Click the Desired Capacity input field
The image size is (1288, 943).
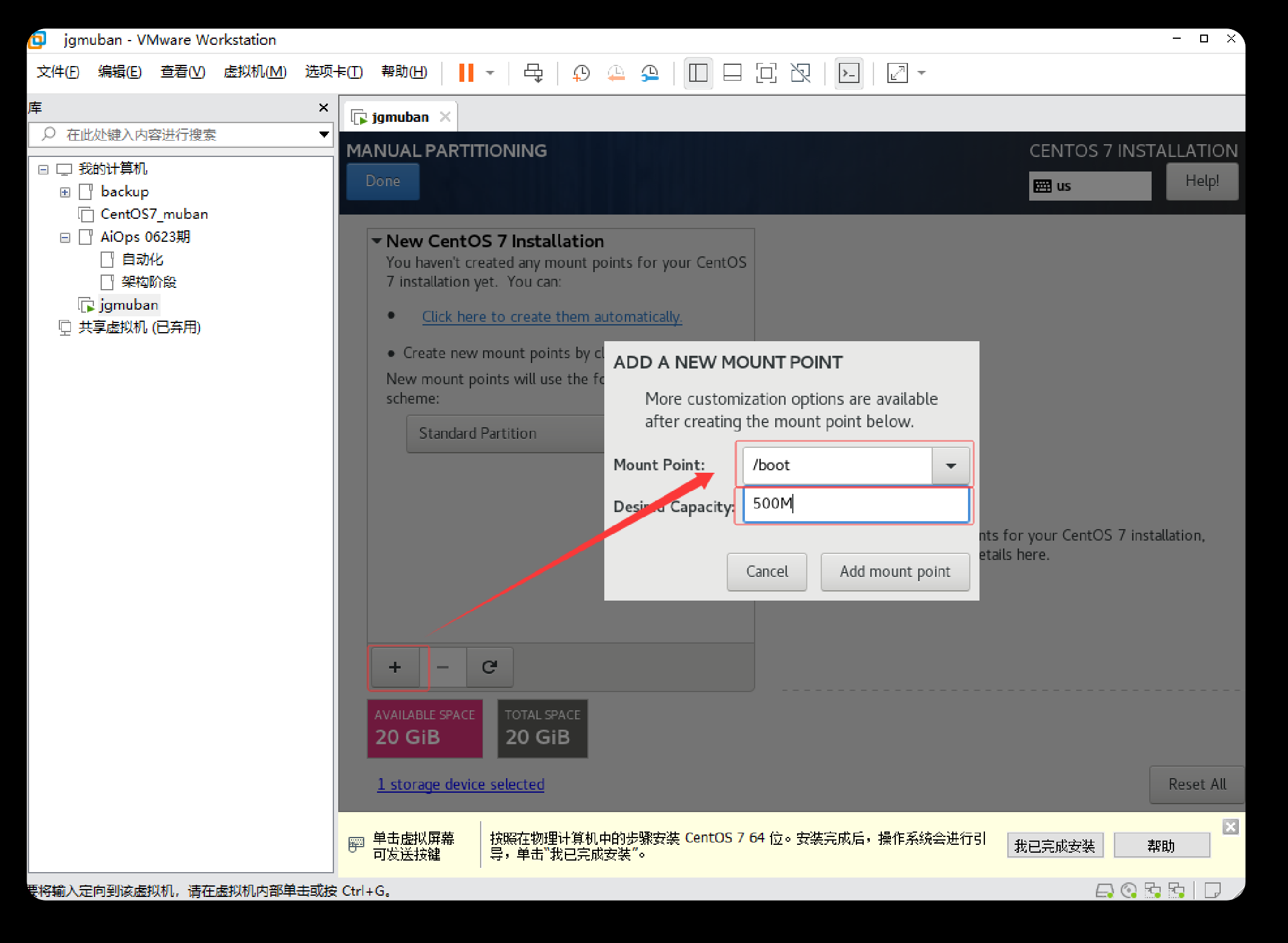(x=856, y=504)
